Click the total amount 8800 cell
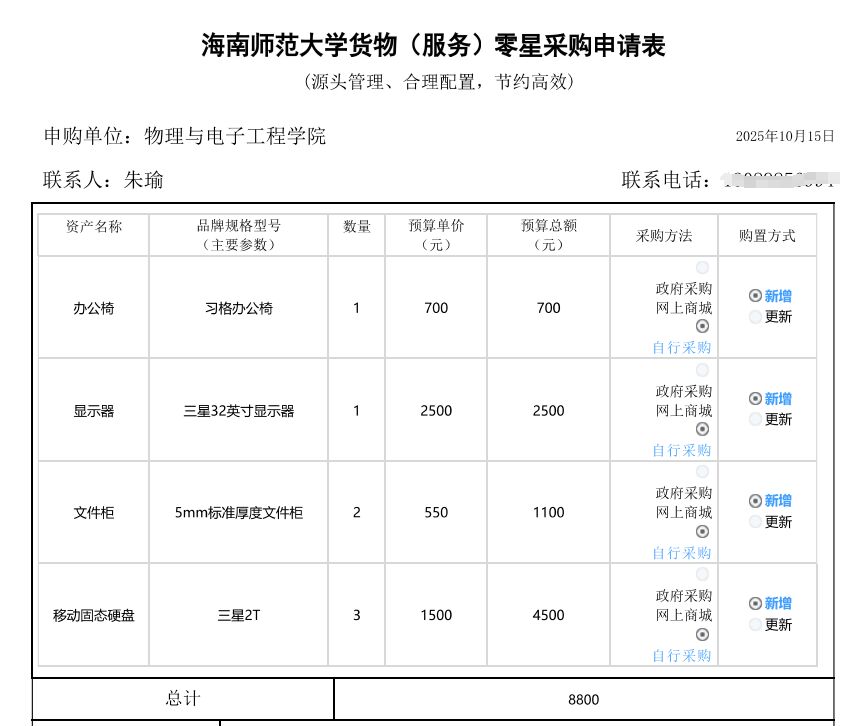The width and height of the screenshot is (850, 726). tap(583, 699)
